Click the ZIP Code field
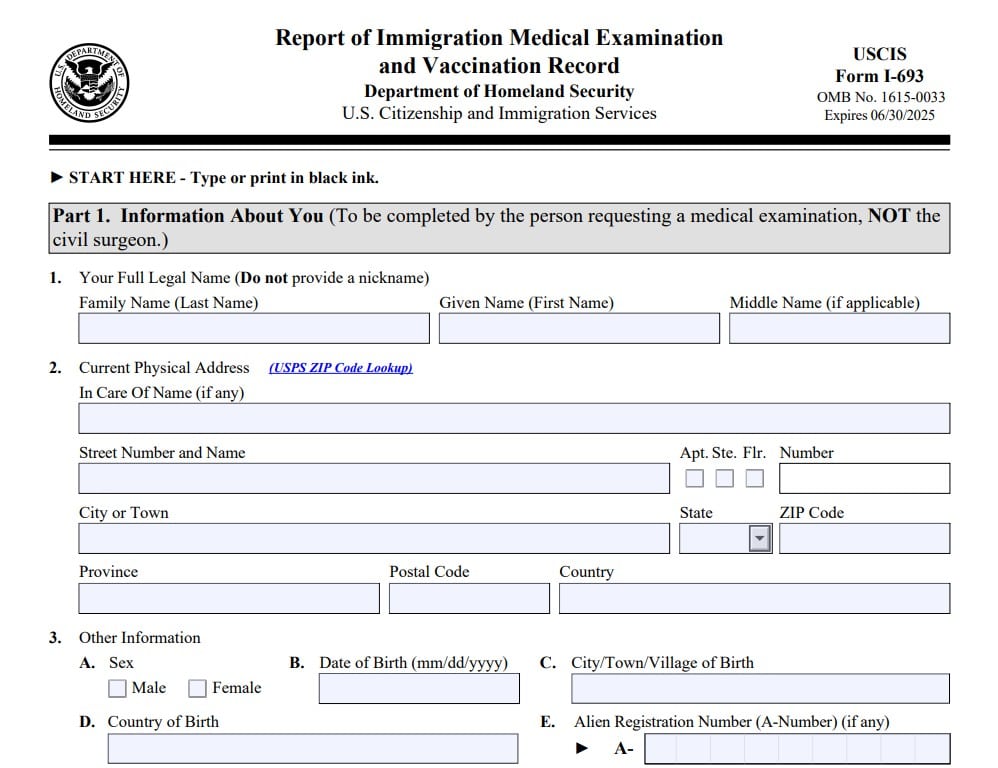998x768 pixels. click(x=864, y=538)
